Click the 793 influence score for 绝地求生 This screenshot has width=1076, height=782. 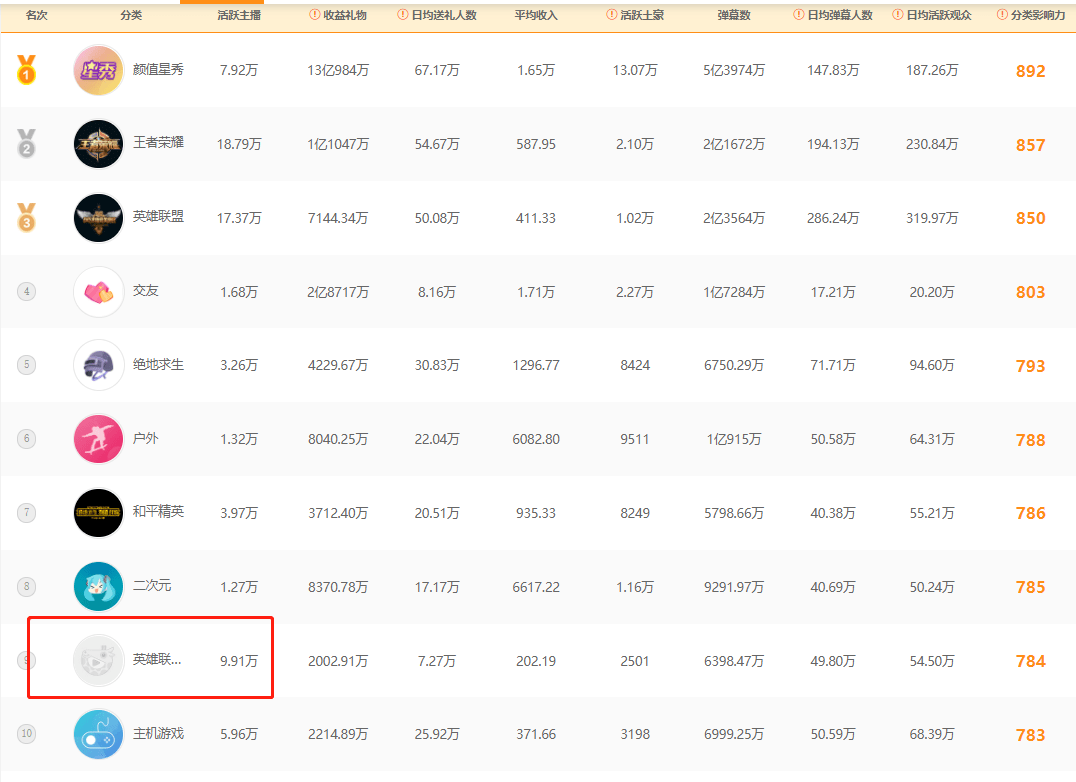click(x=1031, y=366)
